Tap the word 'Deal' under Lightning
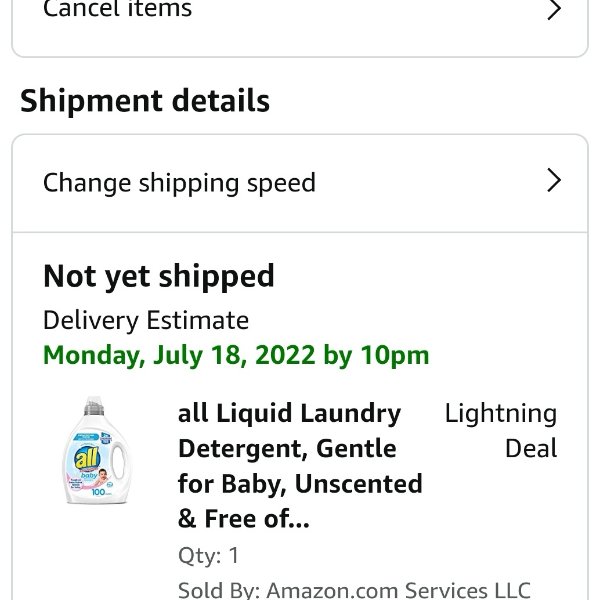Image resolution: width=600 pixels, height=600 pixels. (x=531, y=448)
